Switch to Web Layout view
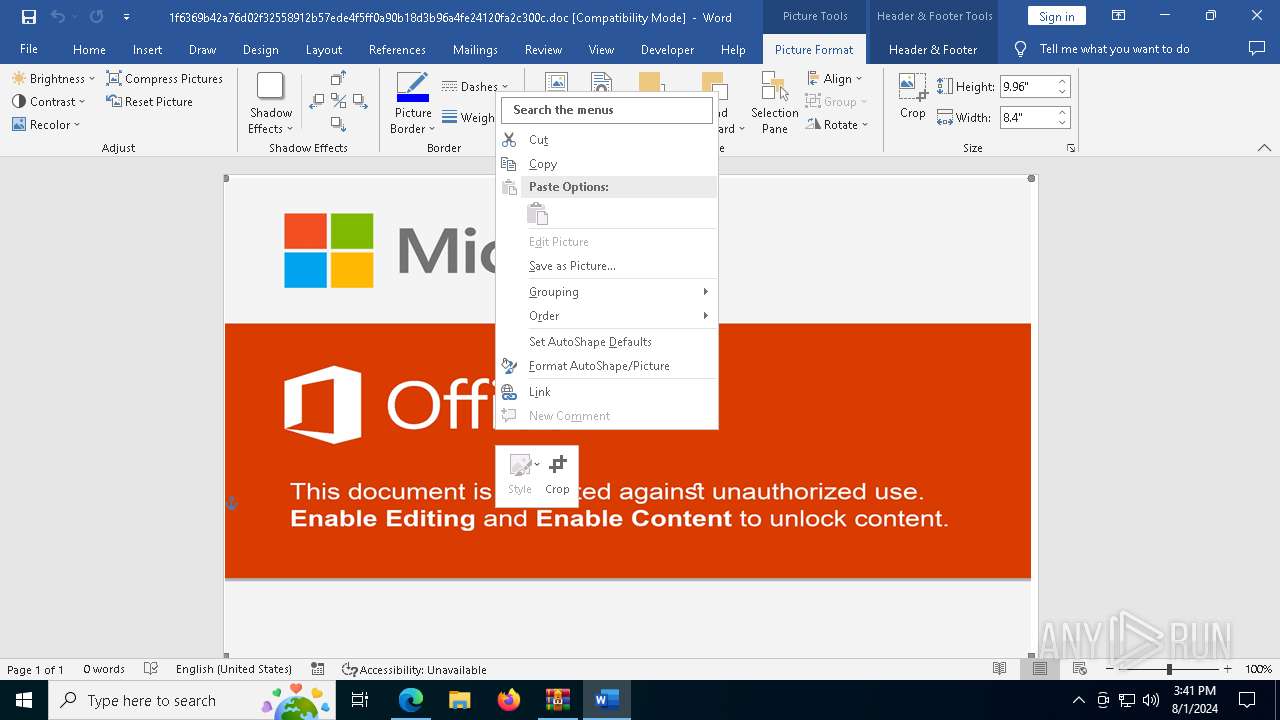 [1080, 669]
